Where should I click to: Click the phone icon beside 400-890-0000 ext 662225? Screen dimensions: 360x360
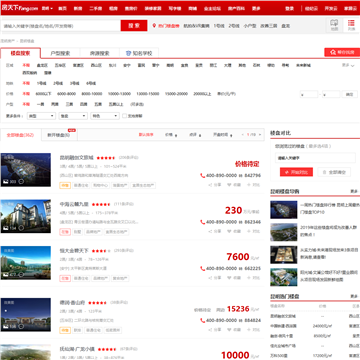point(202,269)
